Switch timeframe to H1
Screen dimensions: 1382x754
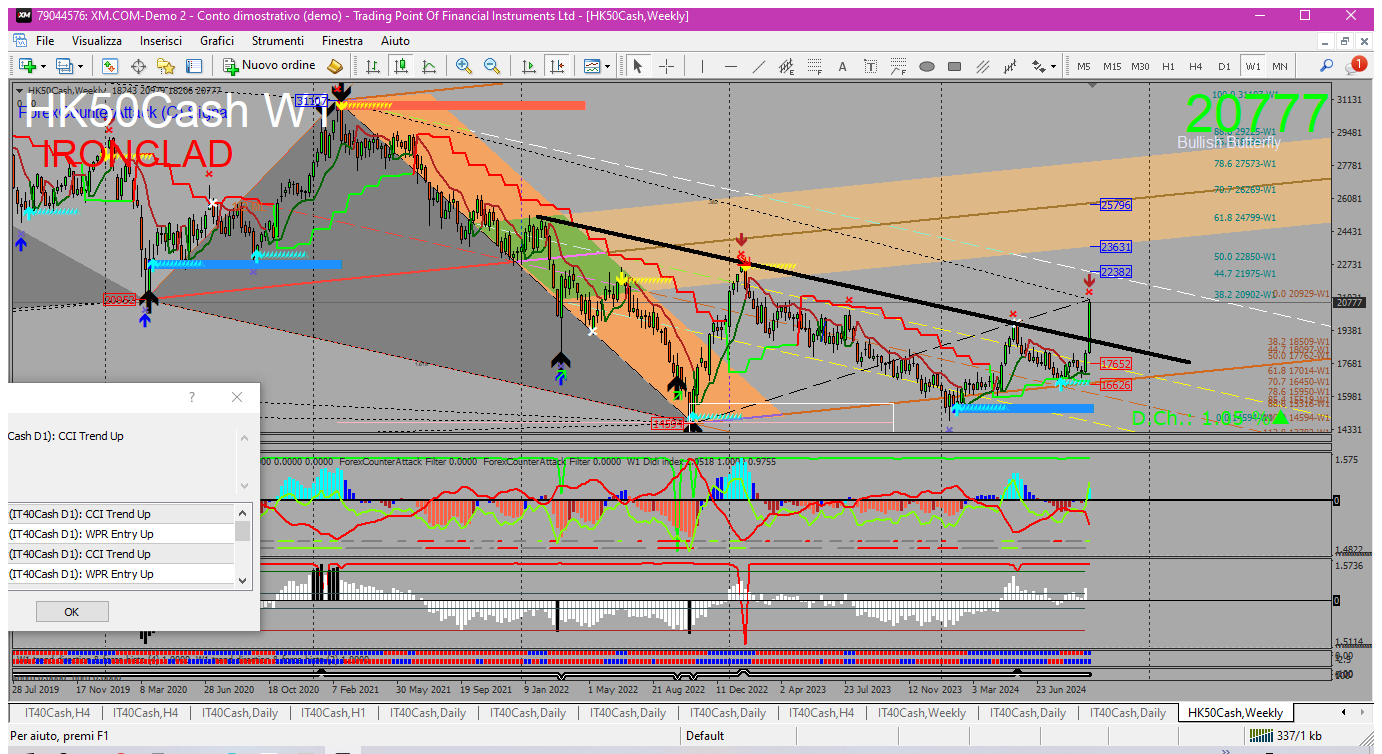pyautogui.click(x=1168, y=66)
